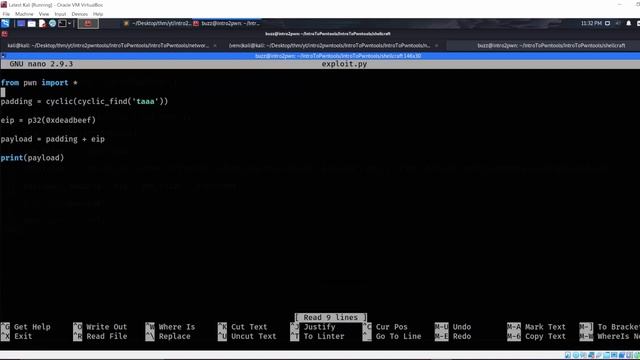Screen dimensions: 640x360
Task: Switch to the (venv)kali@kali terminal tab
Action: tap(329, 45)
